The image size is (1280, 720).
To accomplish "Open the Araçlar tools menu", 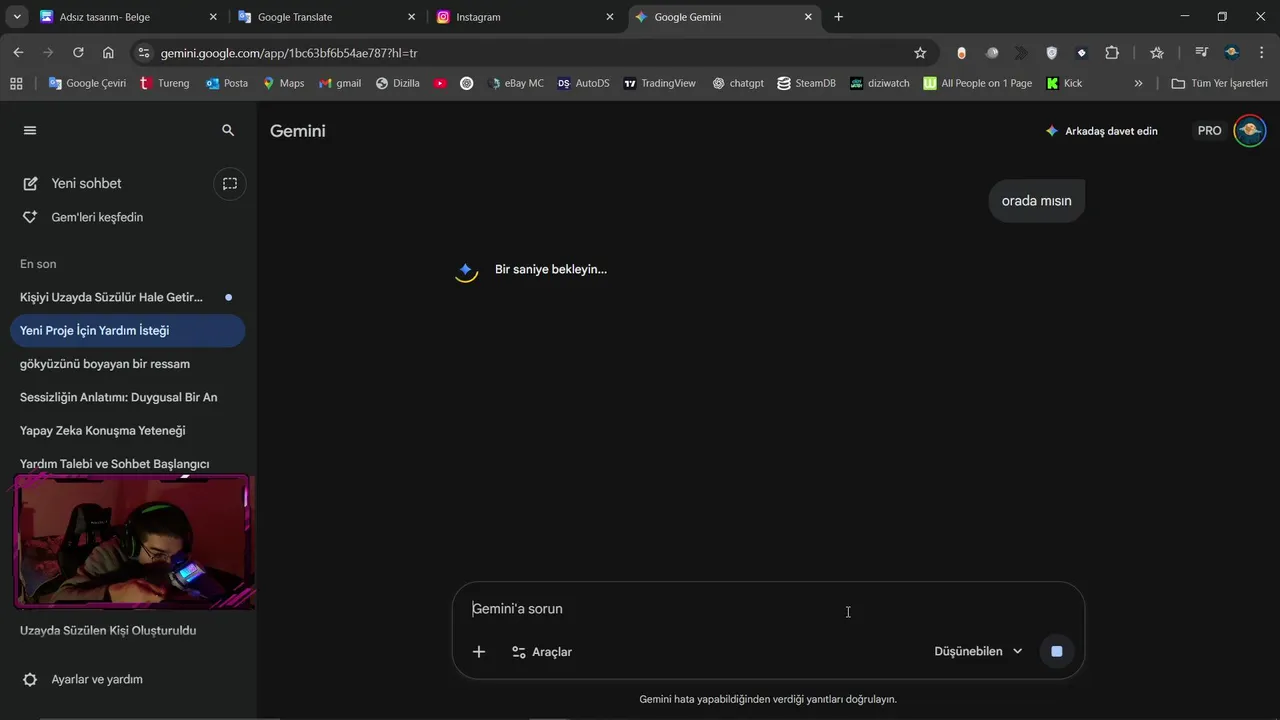I will coord(541,652).
